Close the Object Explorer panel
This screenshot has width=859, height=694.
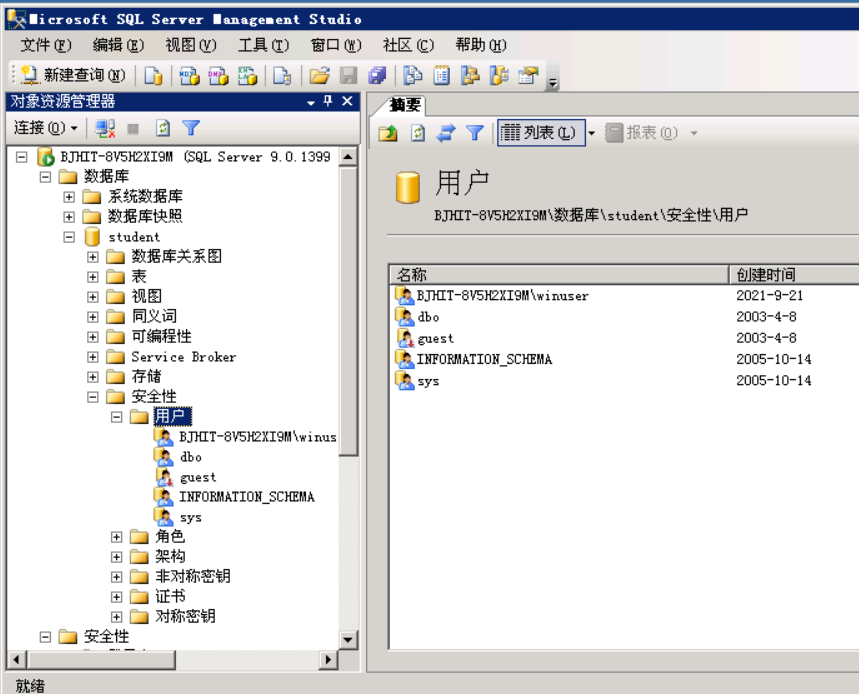click(347, 101)
